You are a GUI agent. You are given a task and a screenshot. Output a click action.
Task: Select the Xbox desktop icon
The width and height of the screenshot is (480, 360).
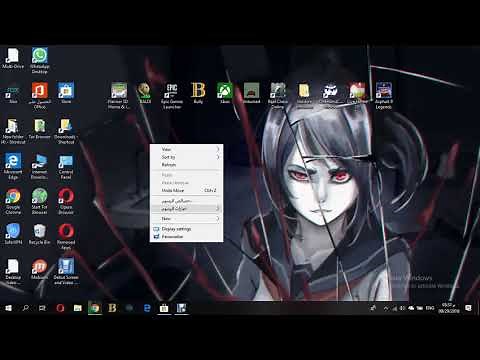pyautogui.click(x=225, y=93)
